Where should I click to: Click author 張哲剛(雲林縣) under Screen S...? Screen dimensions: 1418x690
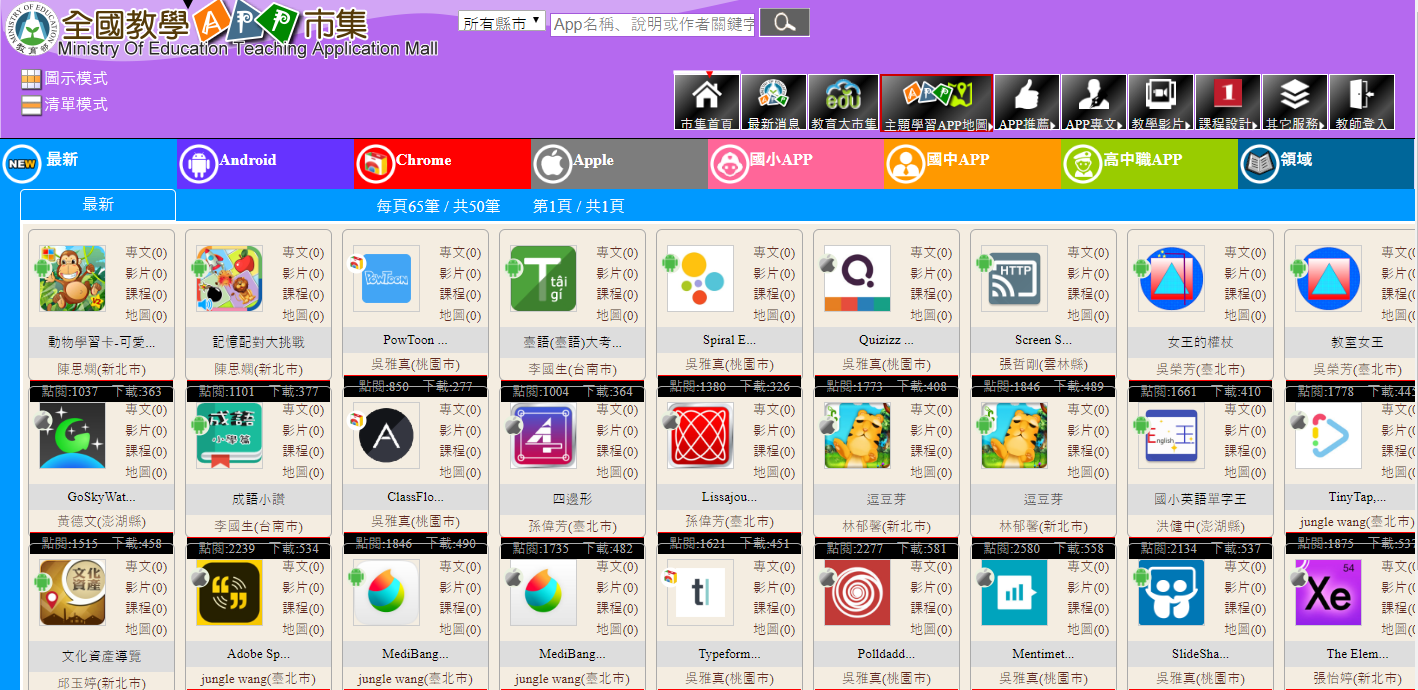(x=1043, y=365)
